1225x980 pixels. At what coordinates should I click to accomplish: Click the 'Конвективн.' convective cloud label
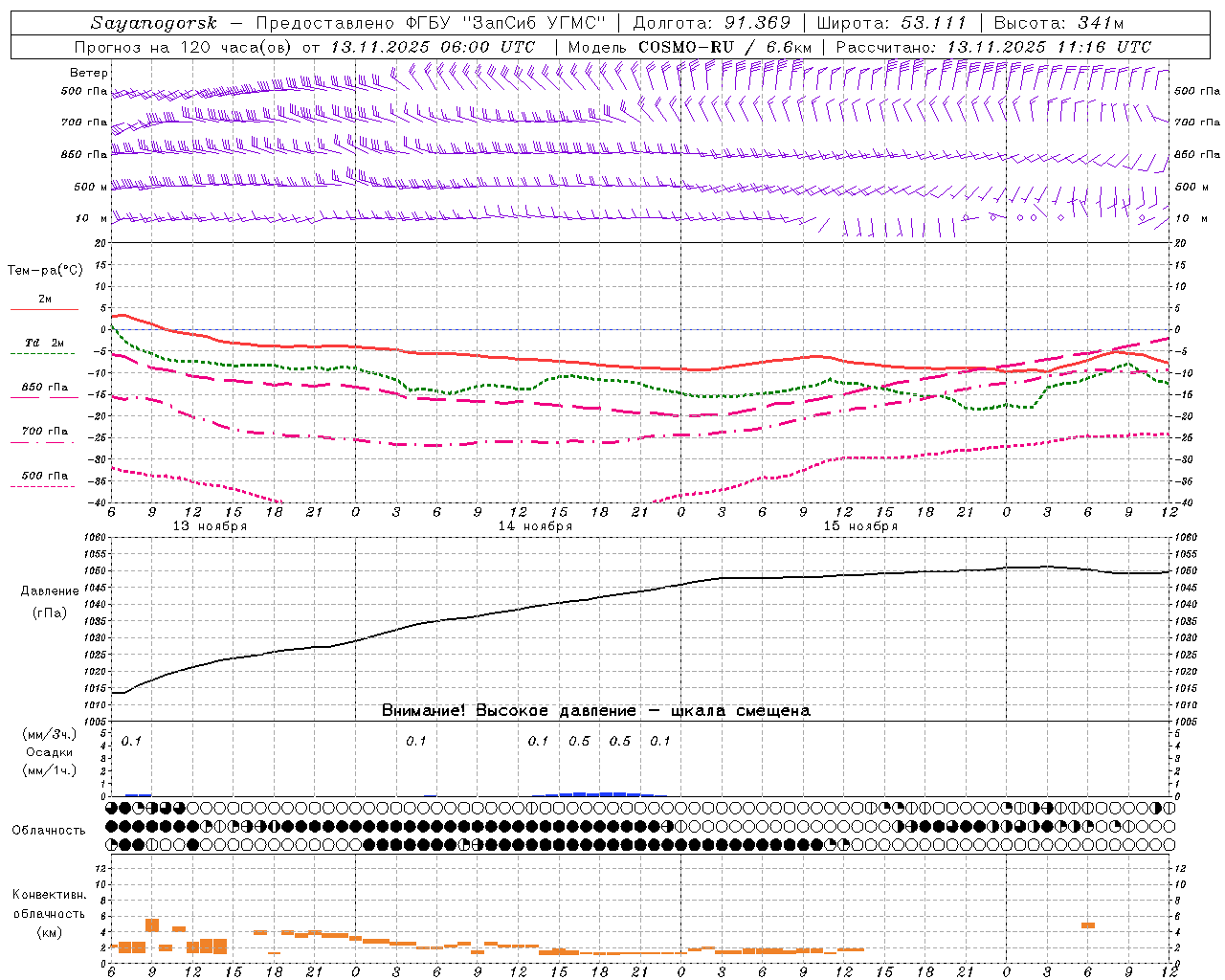(49, 895)
